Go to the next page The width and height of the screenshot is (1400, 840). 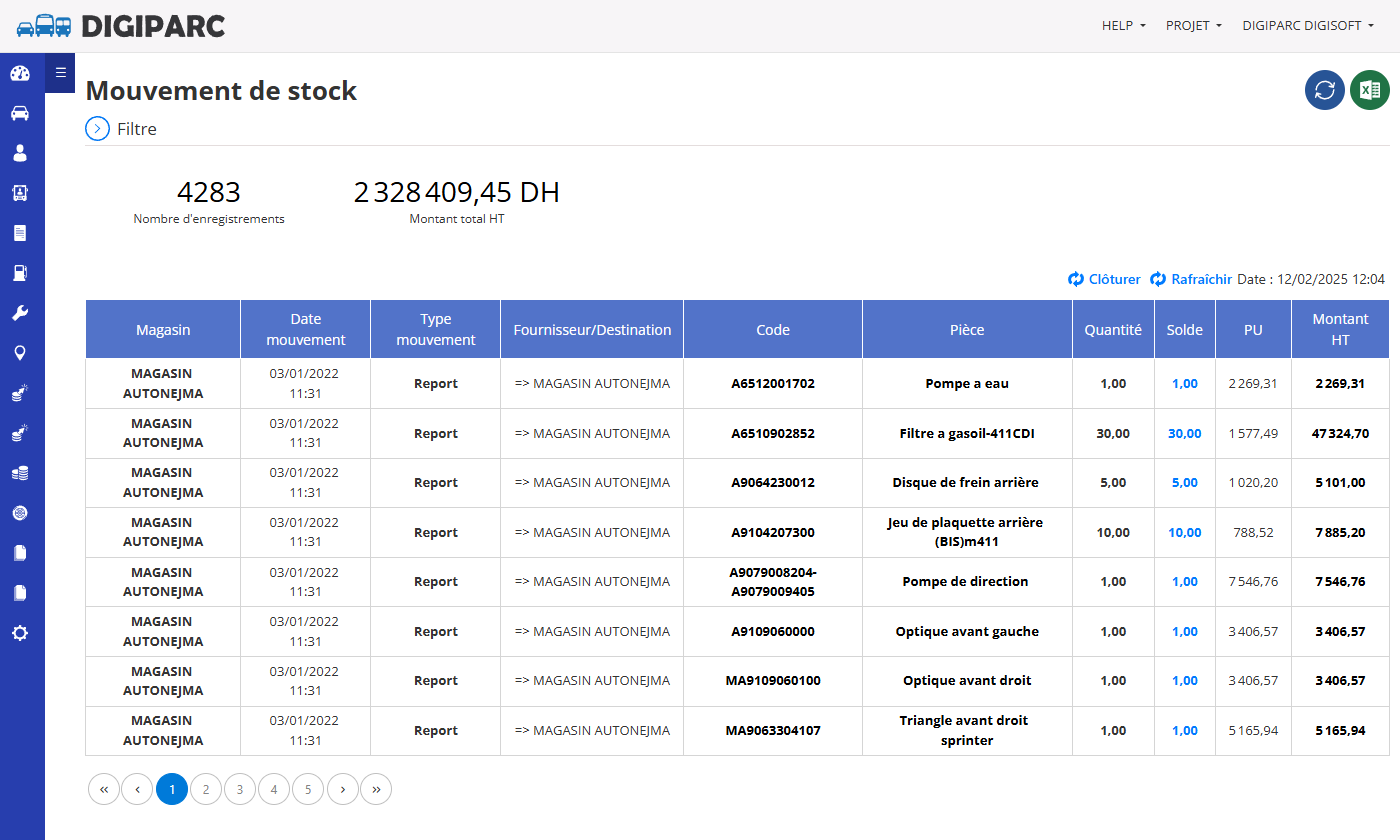[x=342, y=789]
